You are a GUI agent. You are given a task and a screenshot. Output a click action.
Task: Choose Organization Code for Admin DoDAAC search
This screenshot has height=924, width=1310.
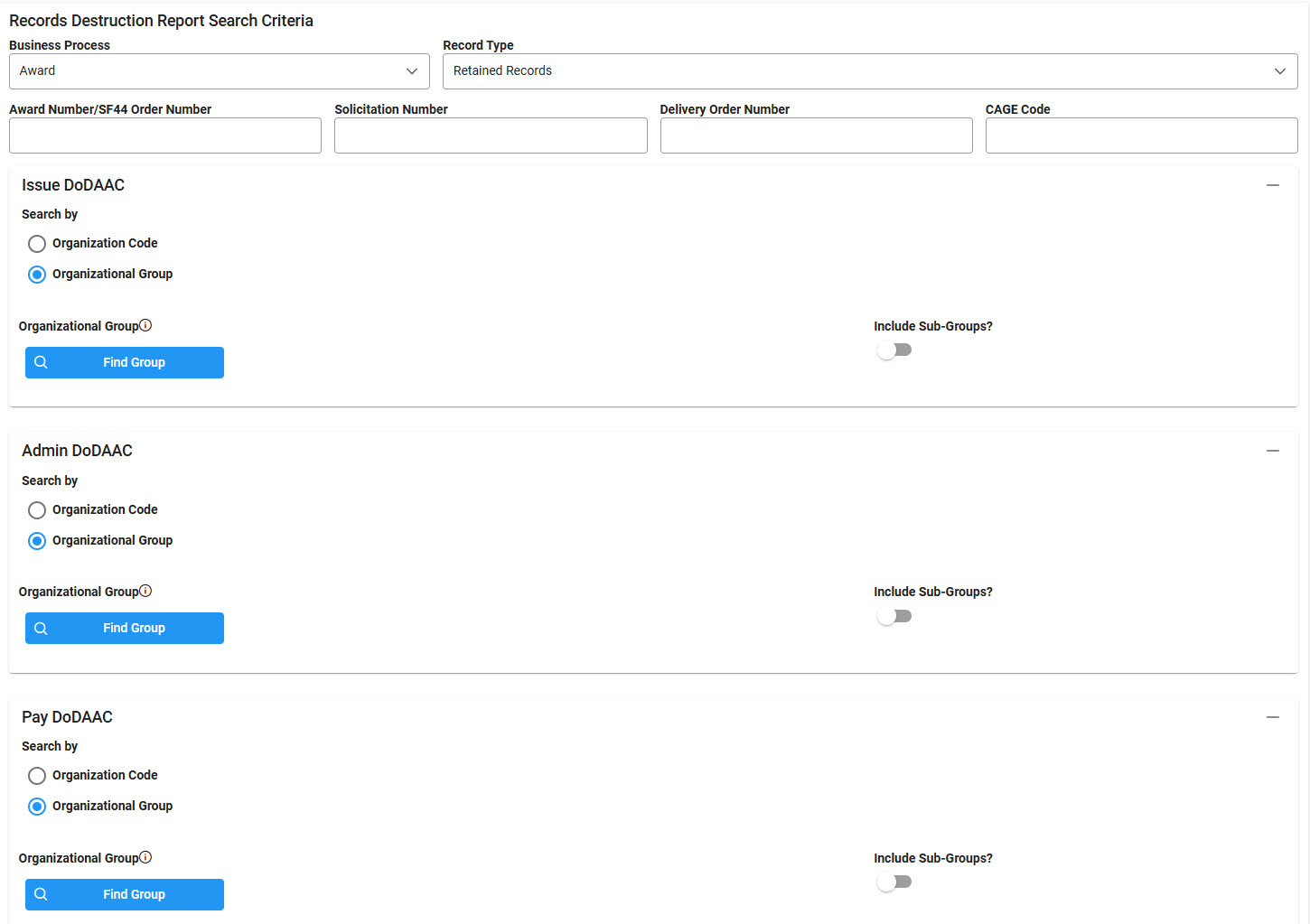(x=37, y=510)
